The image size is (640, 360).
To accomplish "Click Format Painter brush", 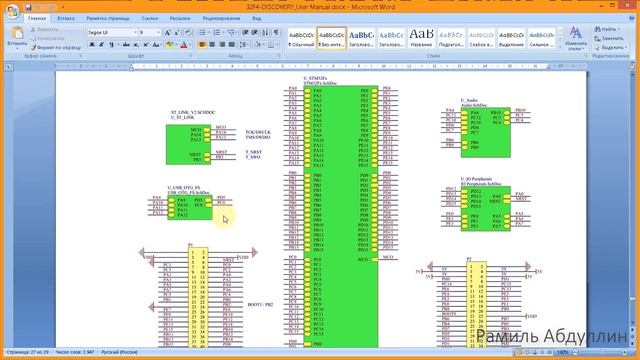I will [x=56, y=48].
